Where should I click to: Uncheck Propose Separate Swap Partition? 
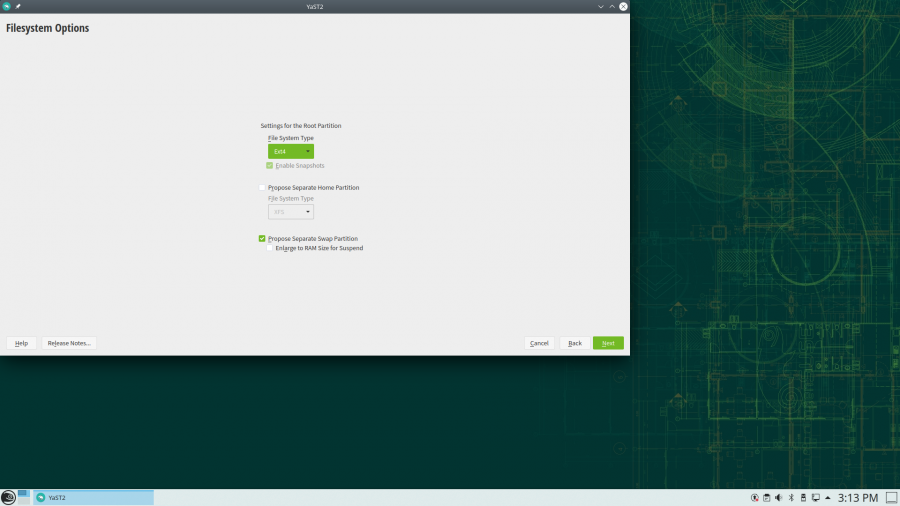pyautogui.click(x=263, y=238)
